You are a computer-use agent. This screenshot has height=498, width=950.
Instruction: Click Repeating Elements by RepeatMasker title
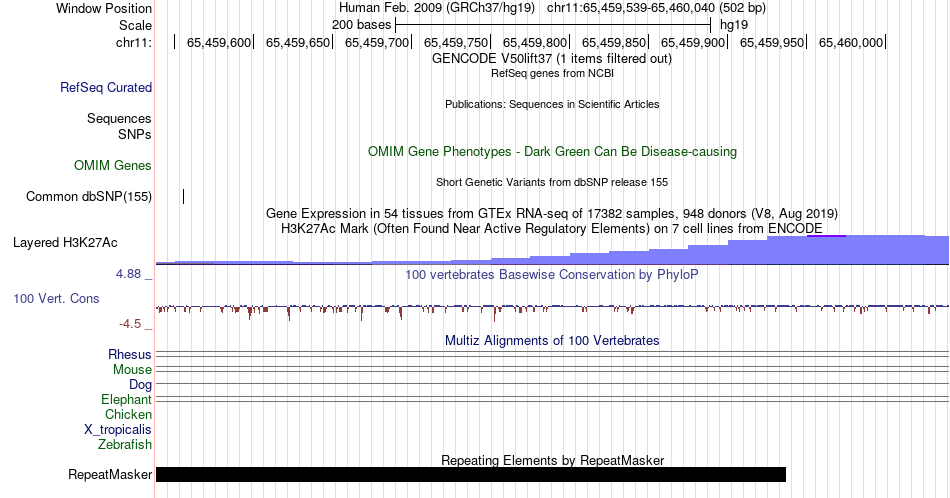pos(552,460)
